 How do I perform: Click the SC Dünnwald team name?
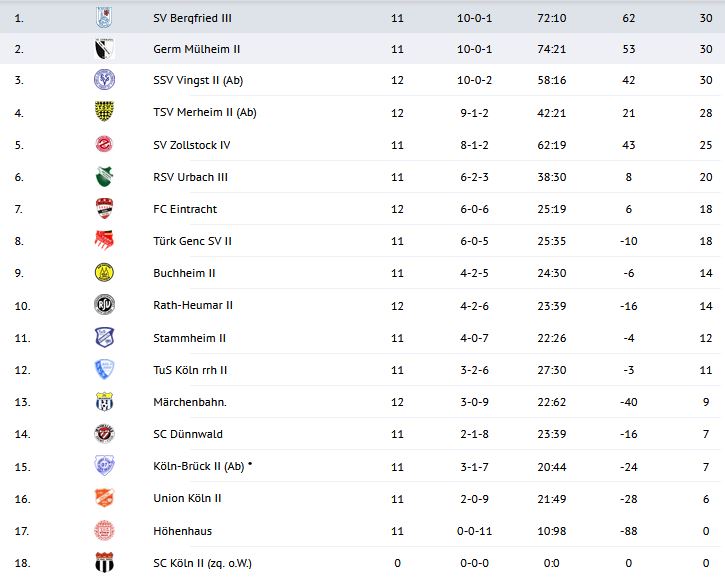tap(188, 434)
